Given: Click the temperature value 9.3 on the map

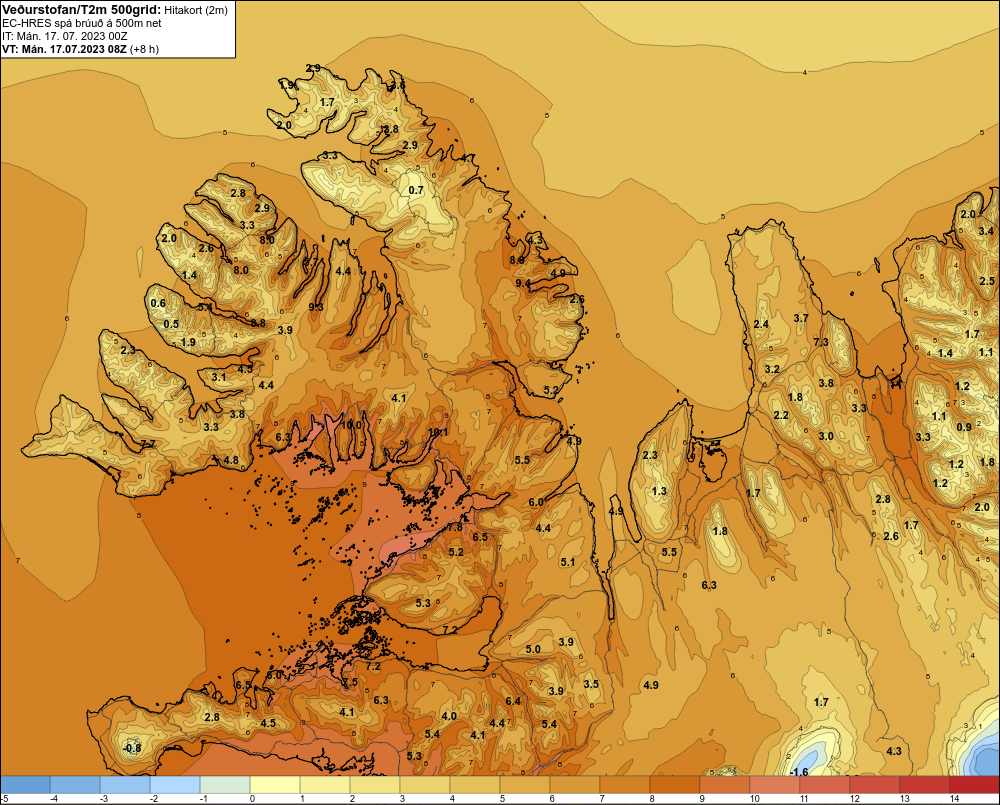Looking at the screenshot, I should [316, 307].
